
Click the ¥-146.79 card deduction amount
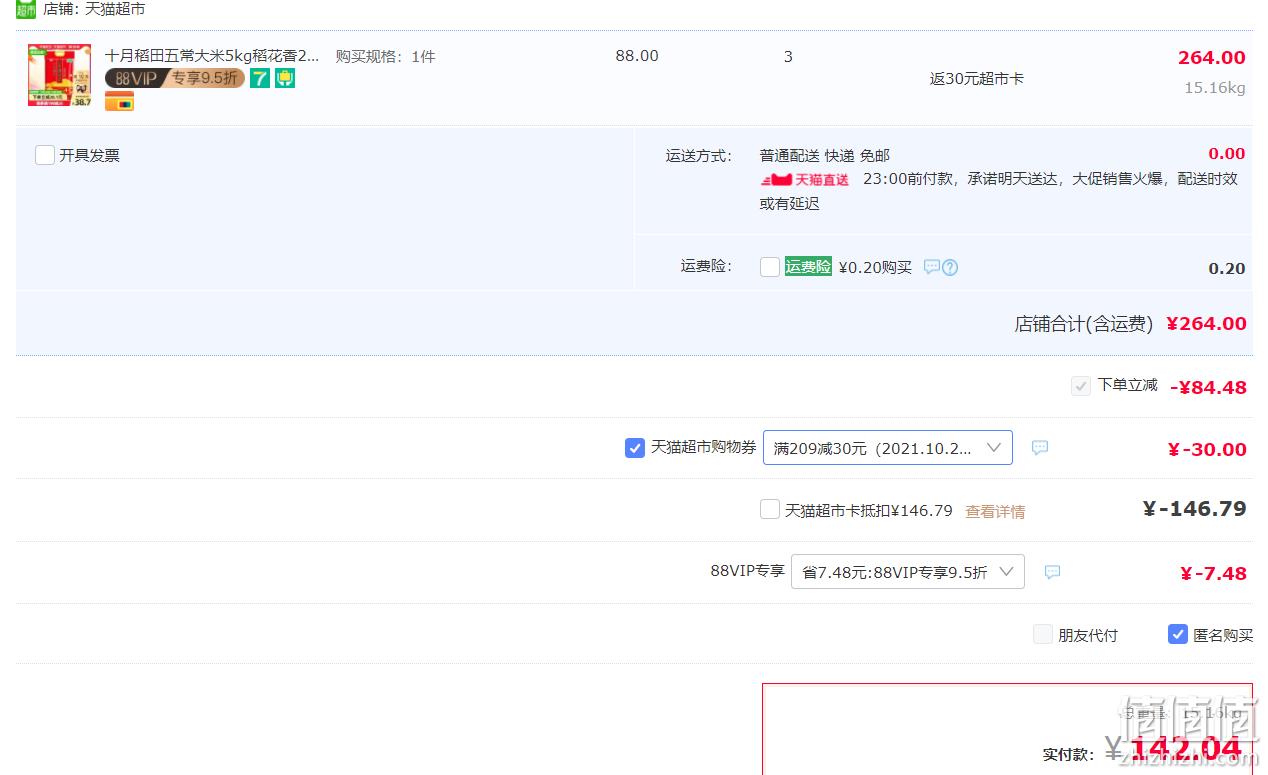coord(1195,509)
